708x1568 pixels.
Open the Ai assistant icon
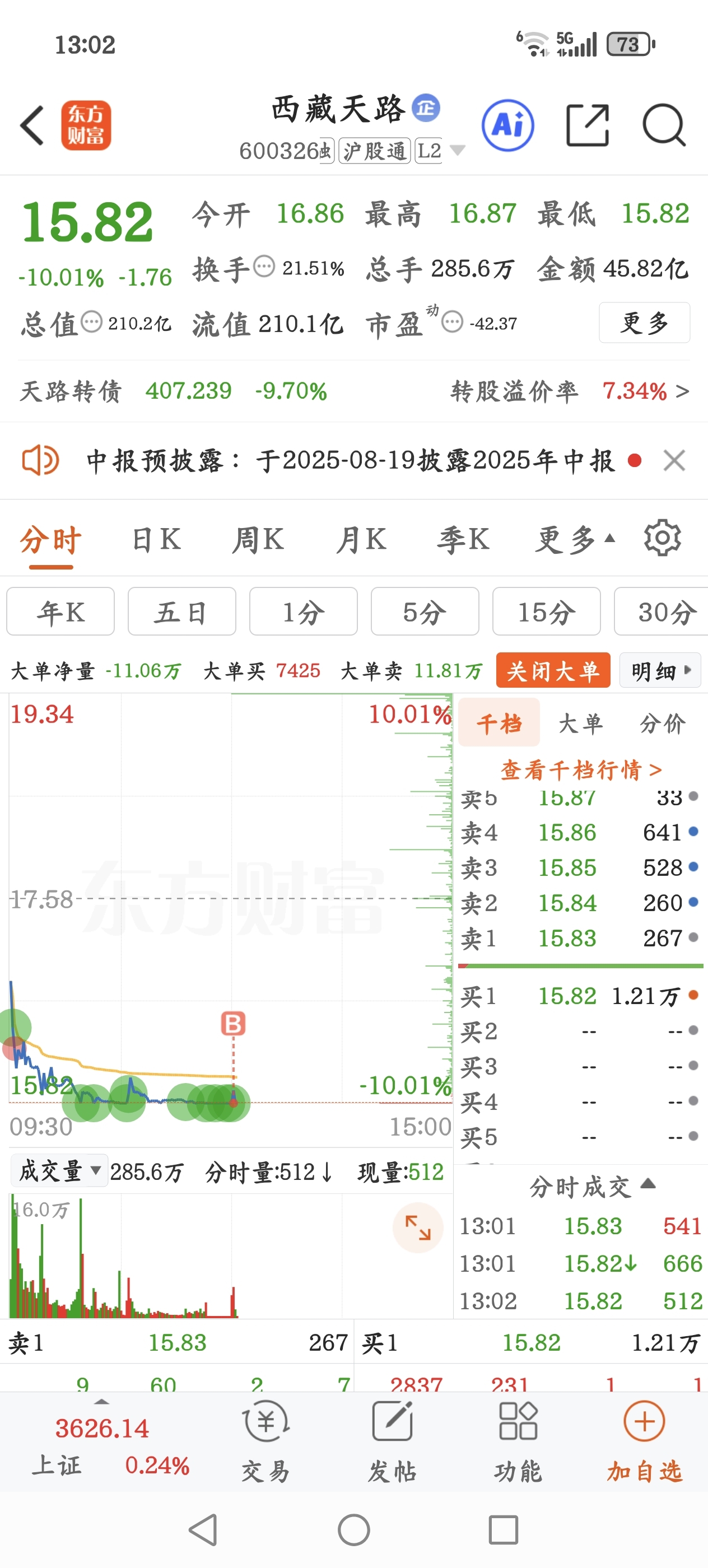coord(507,125)
